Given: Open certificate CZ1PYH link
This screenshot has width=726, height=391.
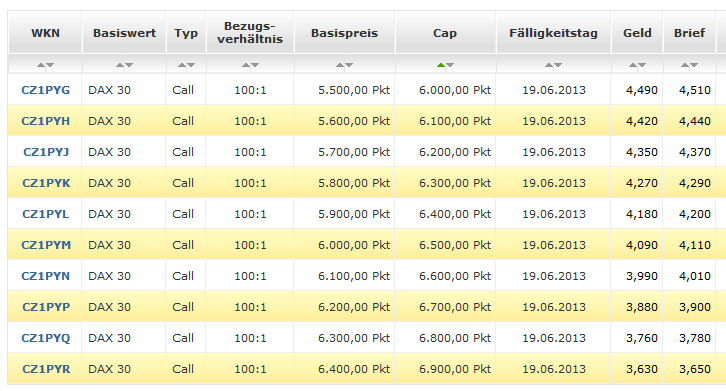Looking at the screenshot, I should click(x=45, y=121).
